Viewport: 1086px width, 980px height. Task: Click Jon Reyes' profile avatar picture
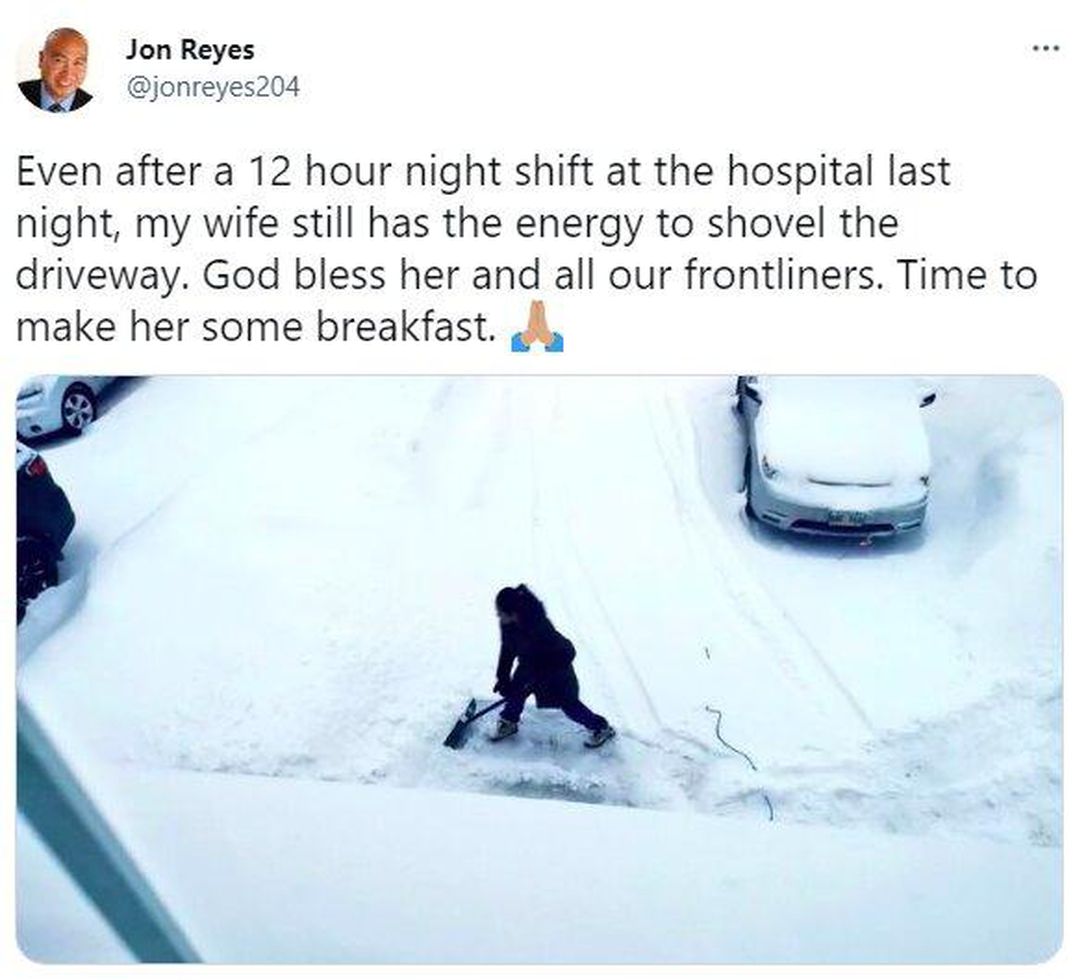tap(55, 69)
